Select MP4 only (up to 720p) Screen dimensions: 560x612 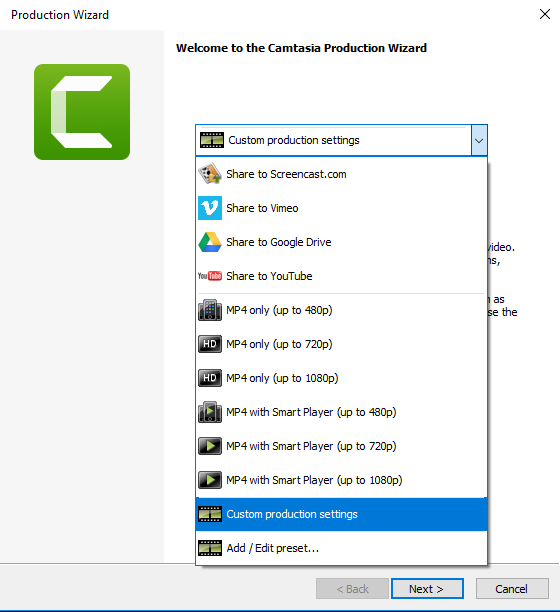(341, 344)
